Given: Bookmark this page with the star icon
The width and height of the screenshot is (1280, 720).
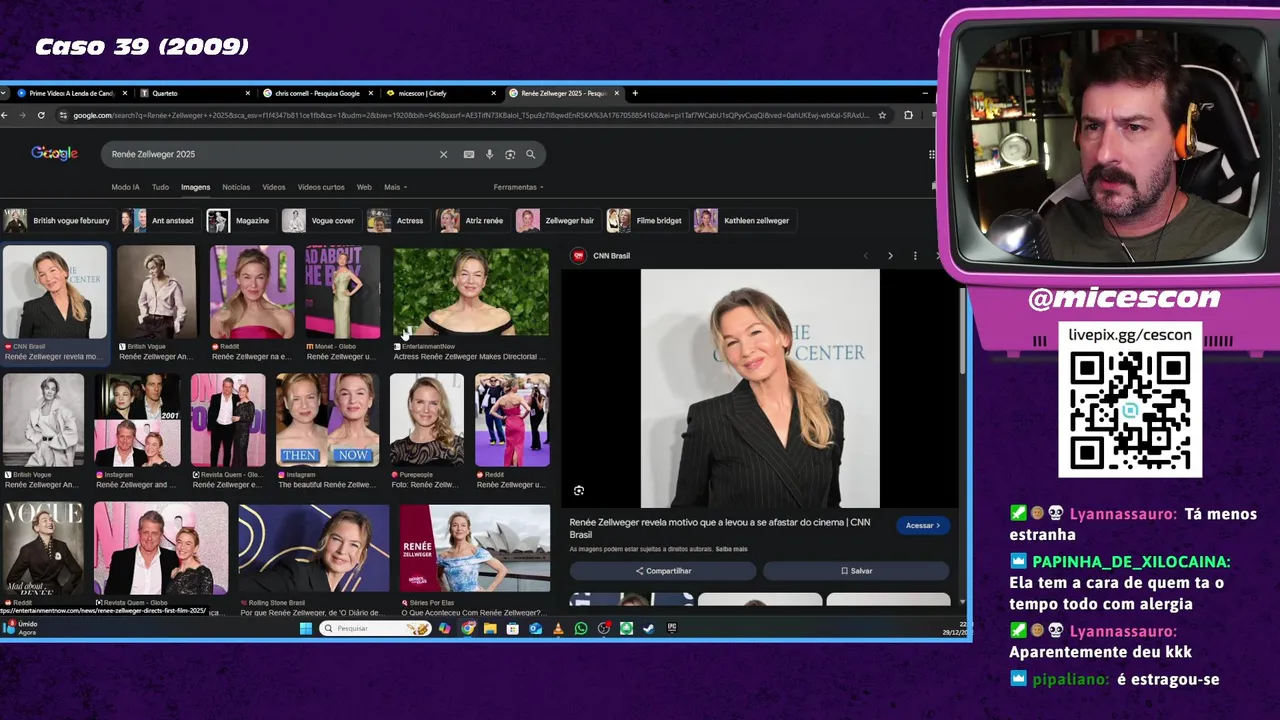Looking at the screenshot, I should pyautogui.click(x=882, y=115).
